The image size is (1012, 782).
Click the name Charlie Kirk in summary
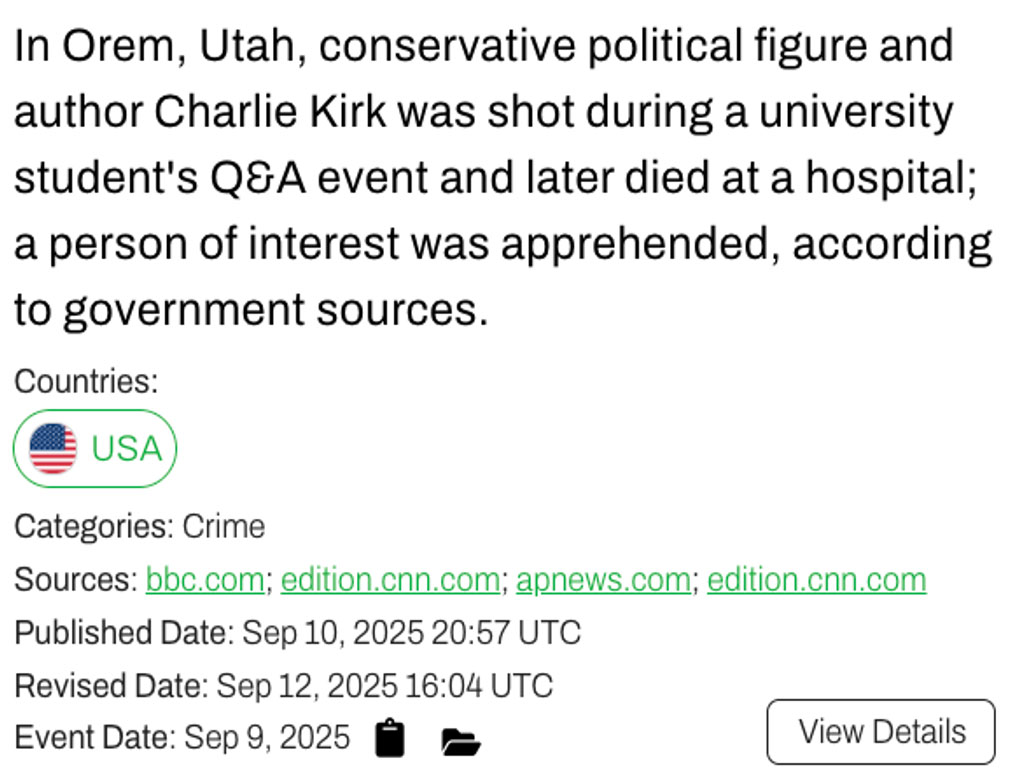272,112
